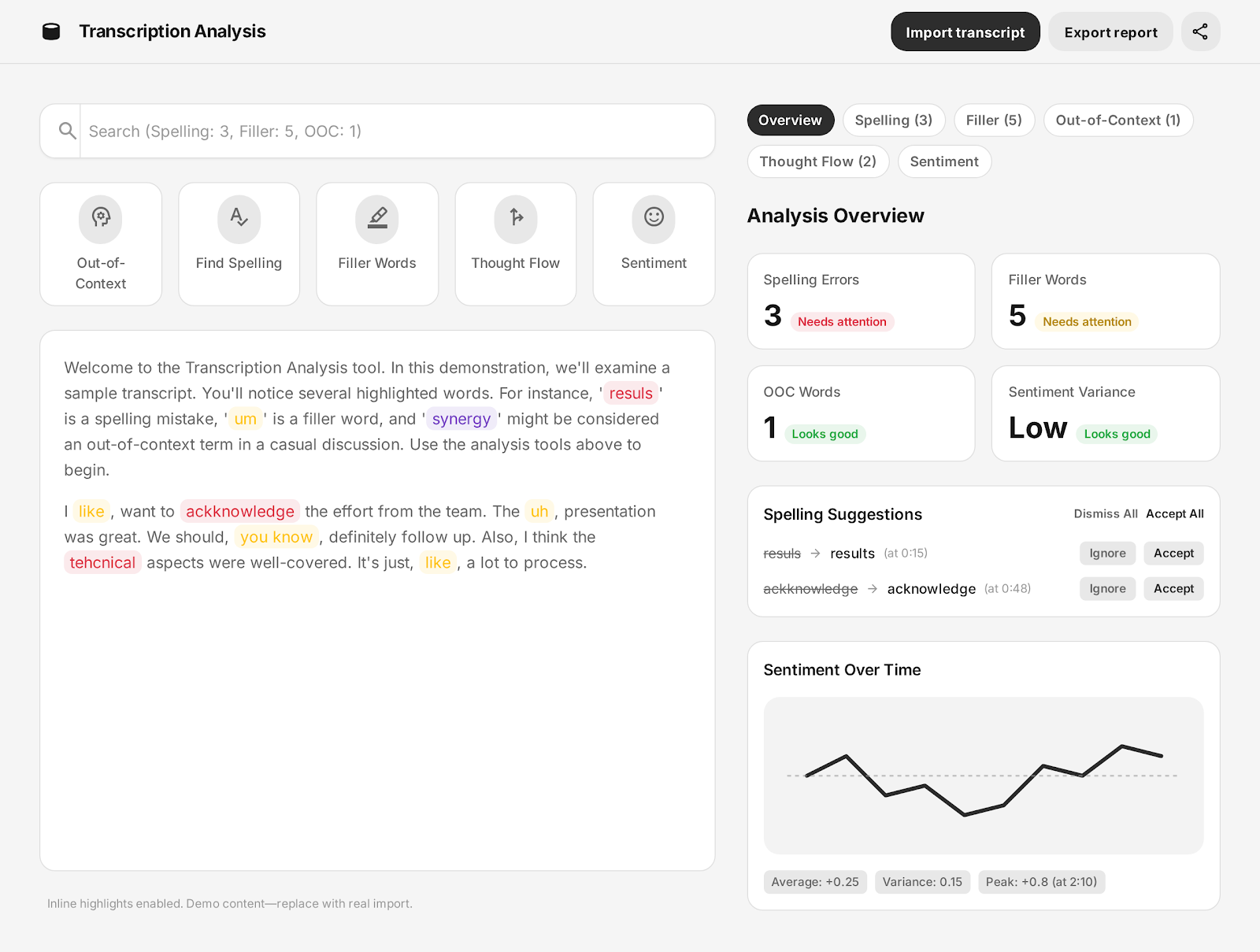Switch to the Spelling (3) tab
Viewport: 1260px width, 952px height.
coord(893,120)
